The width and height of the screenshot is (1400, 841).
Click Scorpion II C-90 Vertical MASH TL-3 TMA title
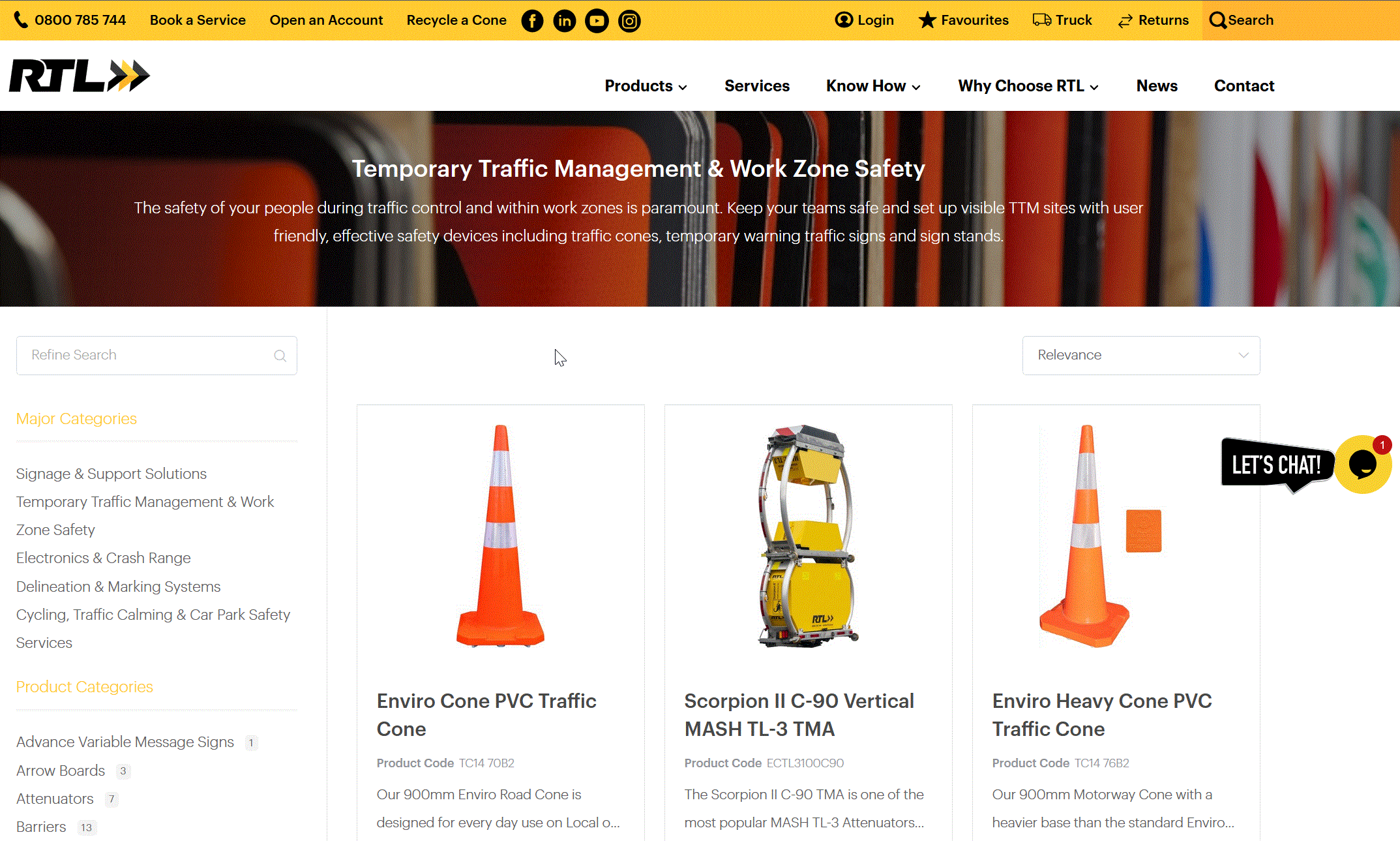point(799,715)
